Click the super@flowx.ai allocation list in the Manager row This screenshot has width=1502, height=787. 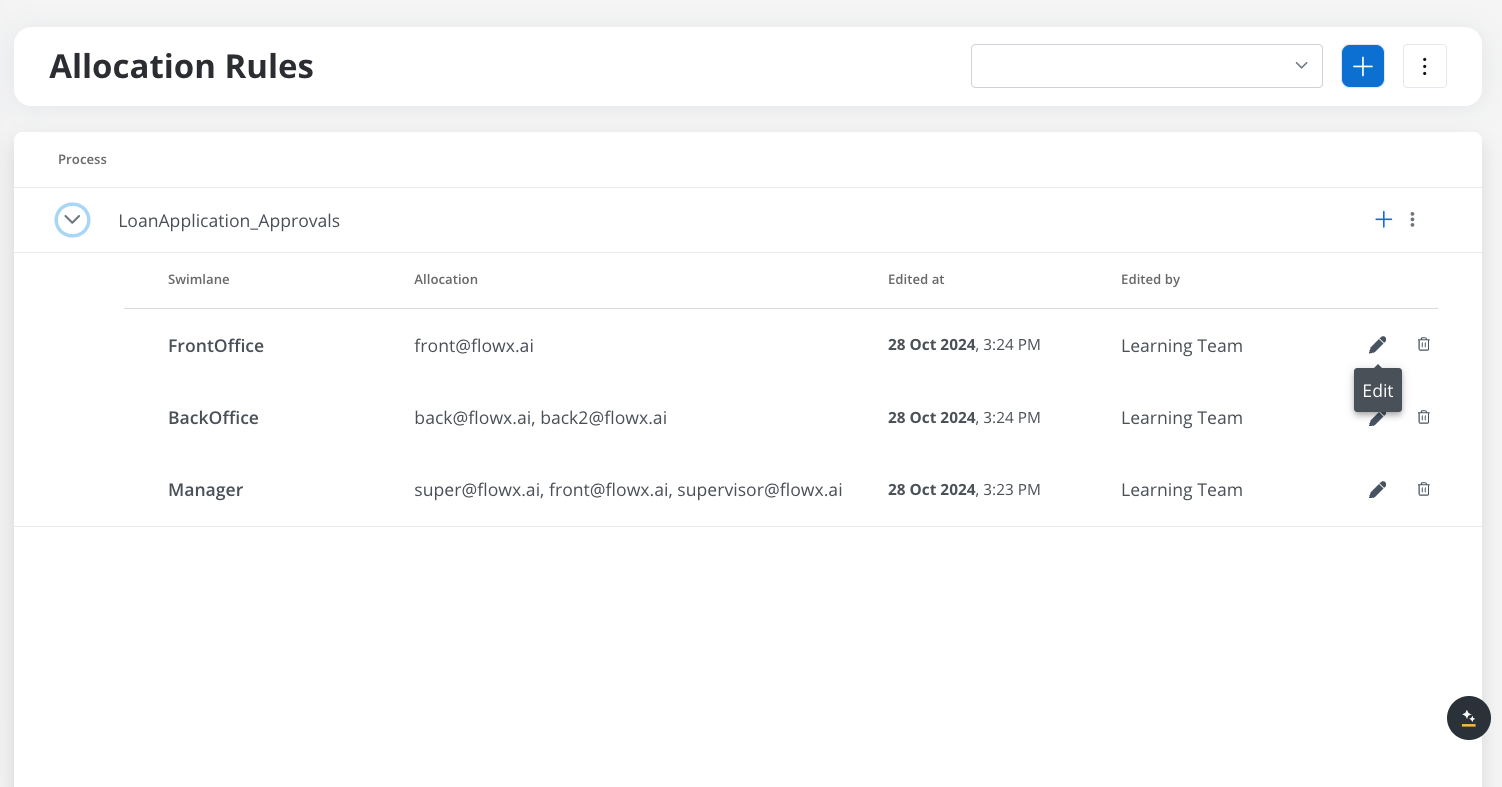(x=628, y=490)
